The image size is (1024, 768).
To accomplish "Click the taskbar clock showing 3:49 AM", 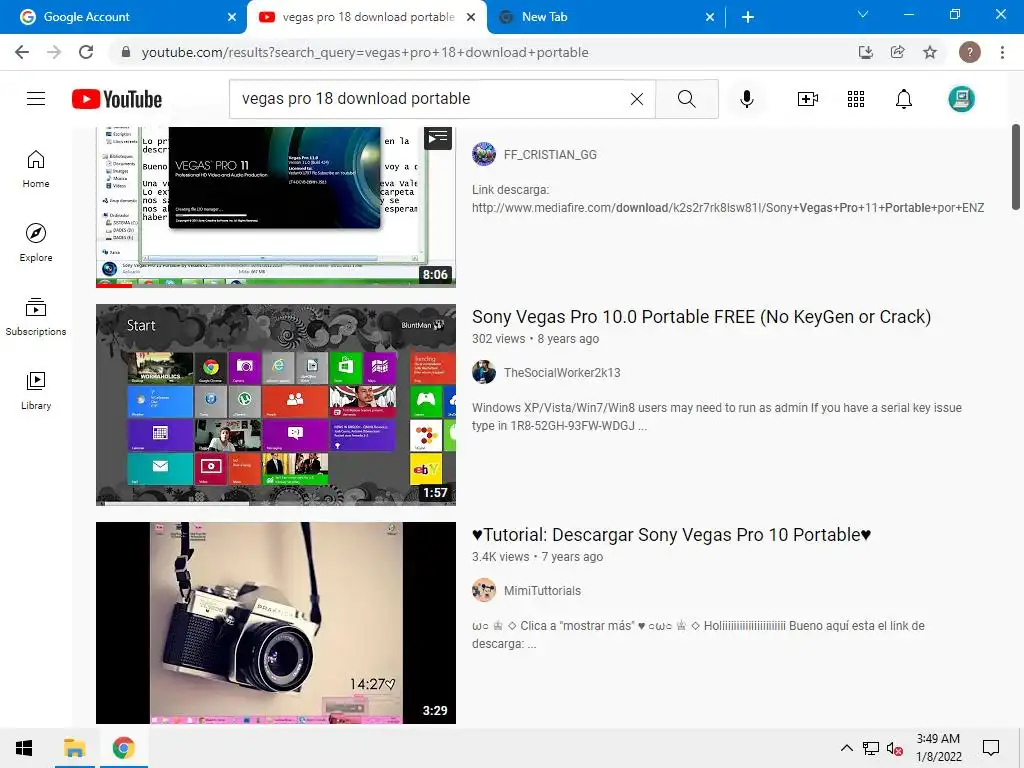I will 938,748.
